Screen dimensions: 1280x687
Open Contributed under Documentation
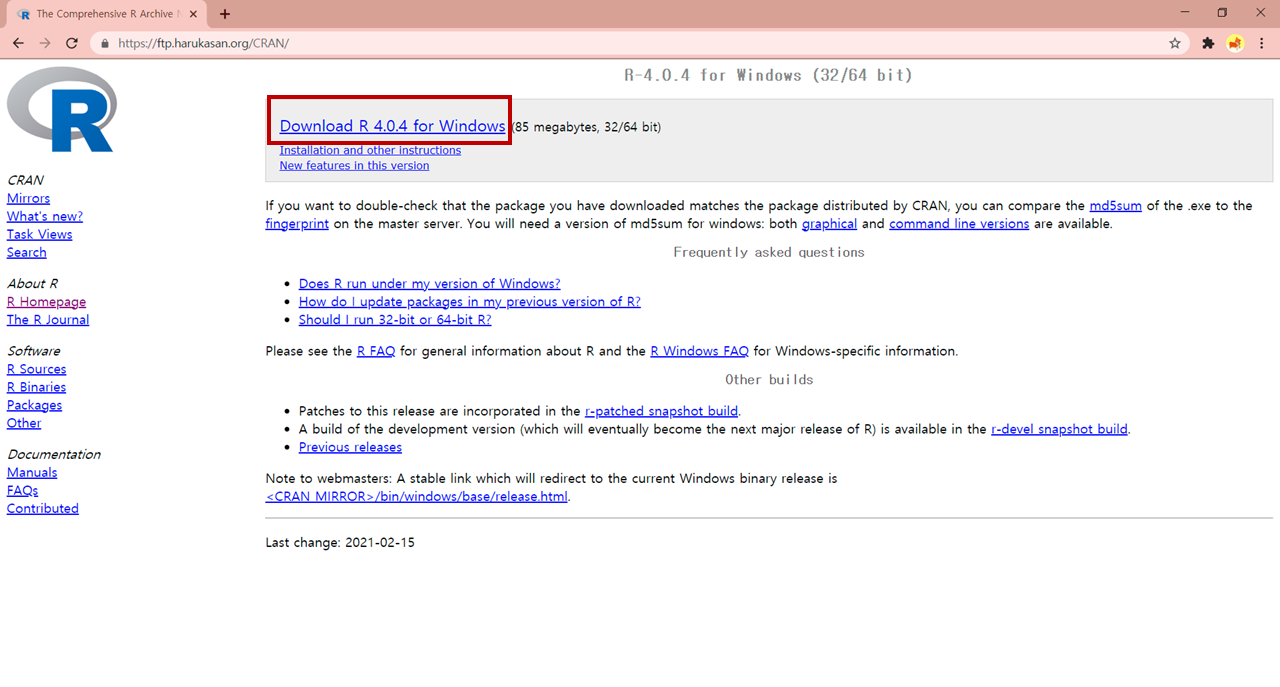click(43, 509)
